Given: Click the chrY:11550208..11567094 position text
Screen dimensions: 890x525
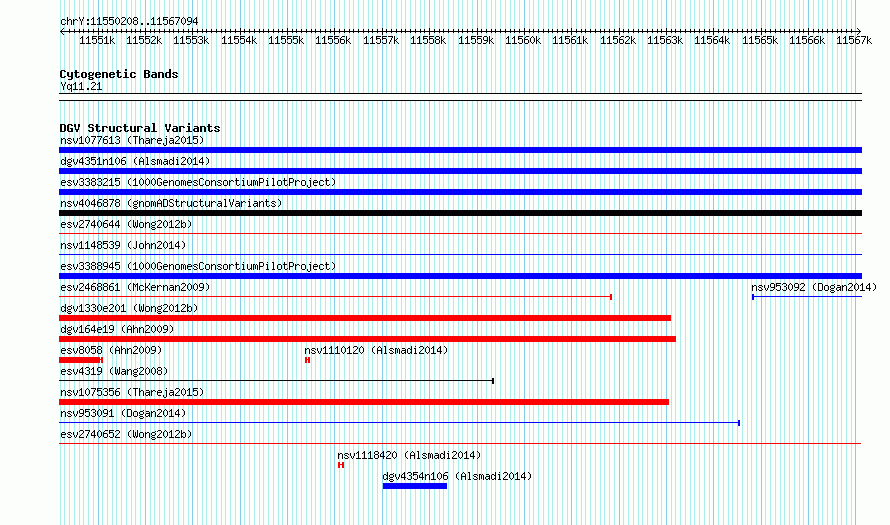Looking at the screenshot, I should point(129,22).
